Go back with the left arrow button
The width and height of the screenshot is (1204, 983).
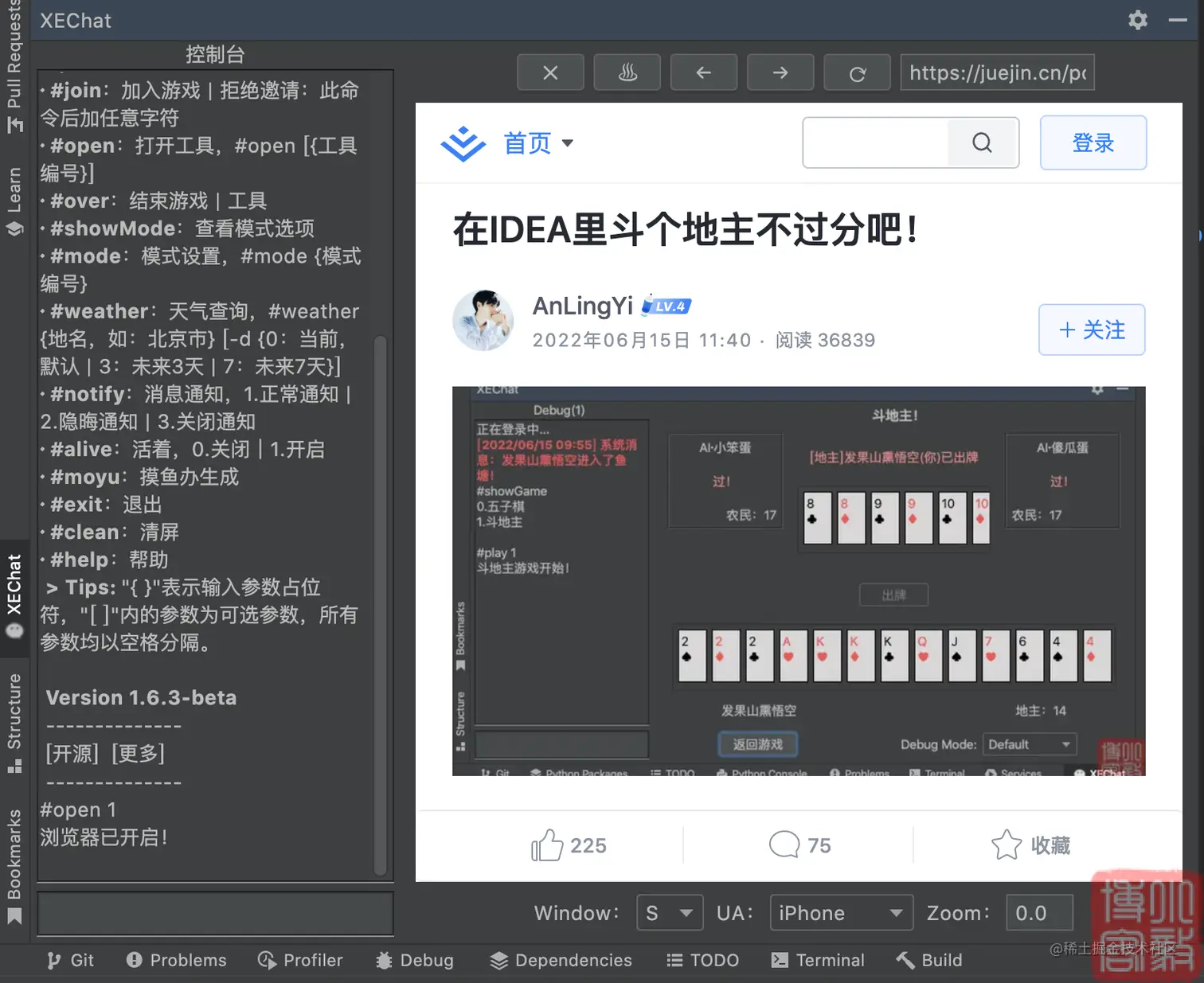point(704,72)
